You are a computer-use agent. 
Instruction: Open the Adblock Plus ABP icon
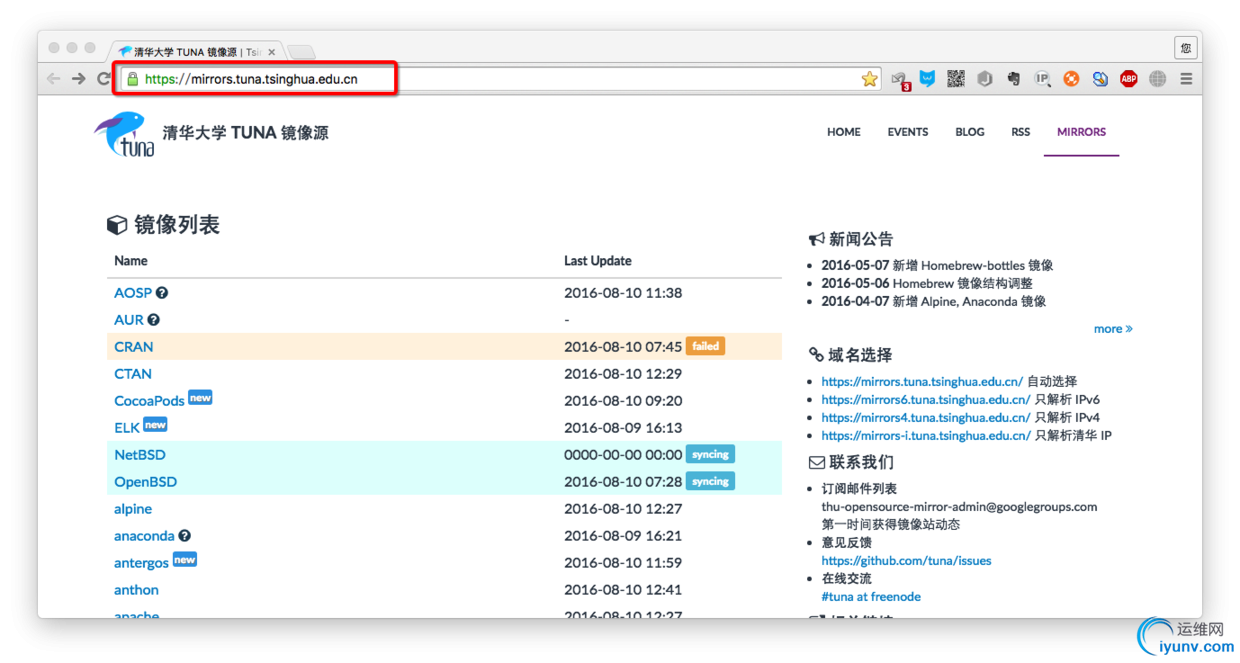pos(1129,78)
